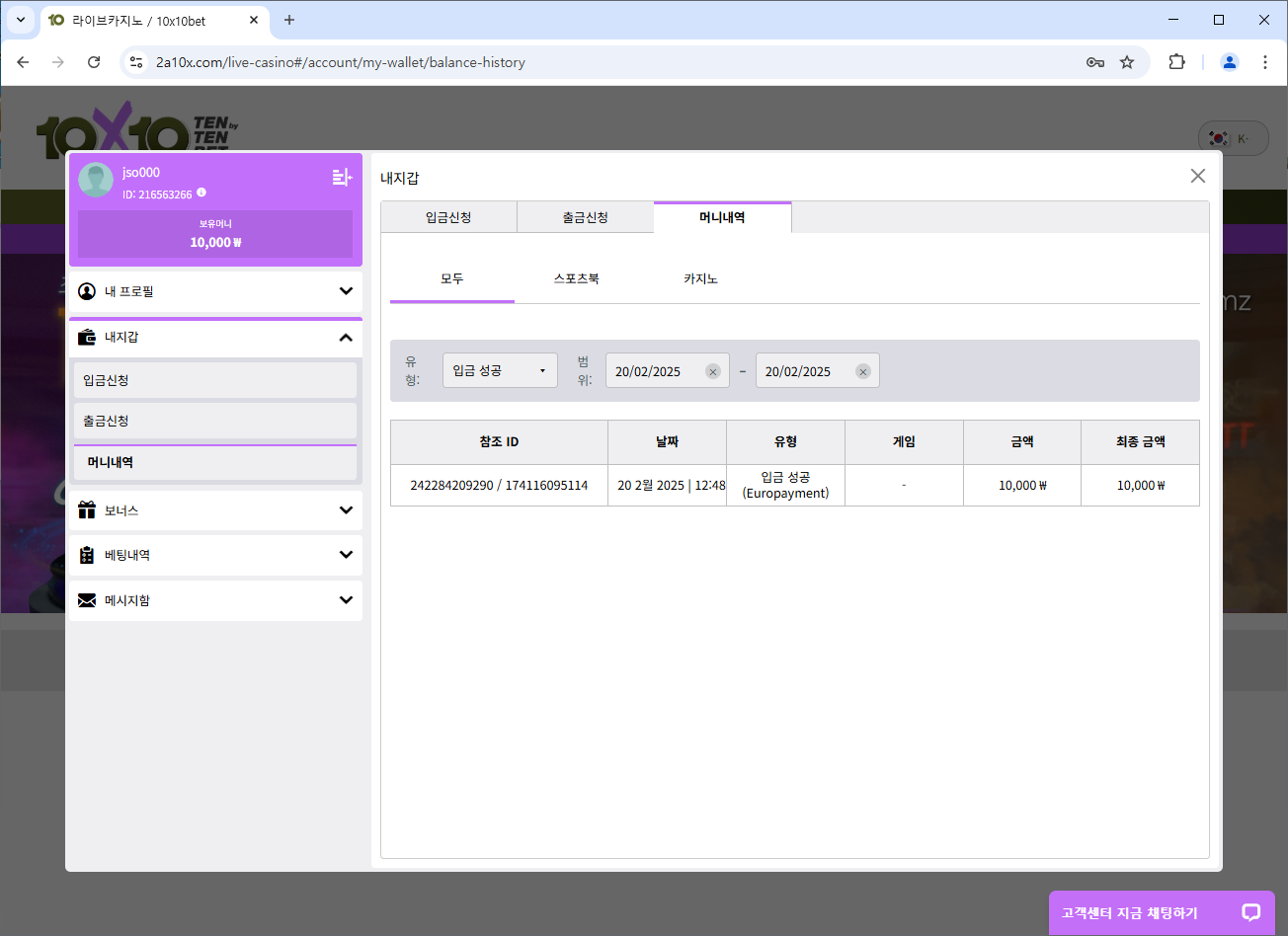1288x936 pixels.
Task: Click the jso000 profile avatar
Action: pyautogui.click(x=96, y=180)
